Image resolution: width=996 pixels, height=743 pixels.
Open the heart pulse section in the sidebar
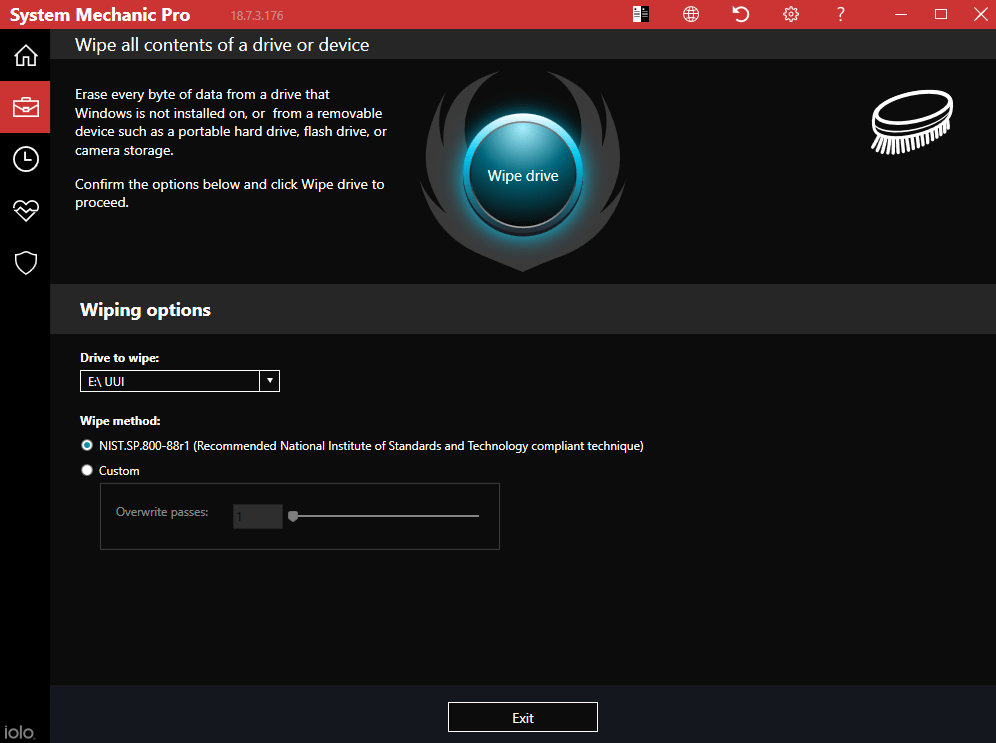click(25, 210)
